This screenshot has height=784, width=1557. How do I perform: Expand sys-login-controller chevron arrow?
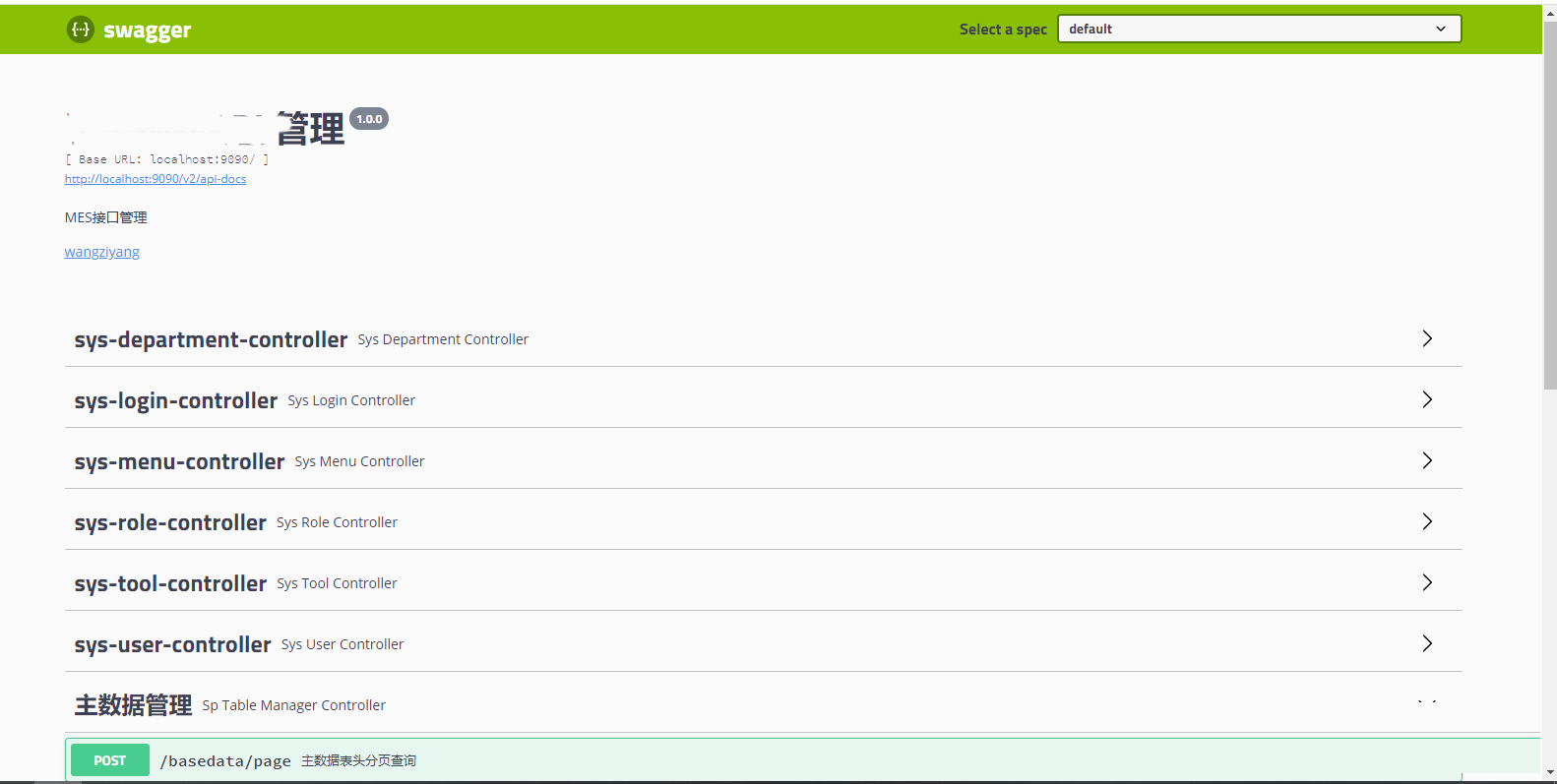(x=1426, y=400)
